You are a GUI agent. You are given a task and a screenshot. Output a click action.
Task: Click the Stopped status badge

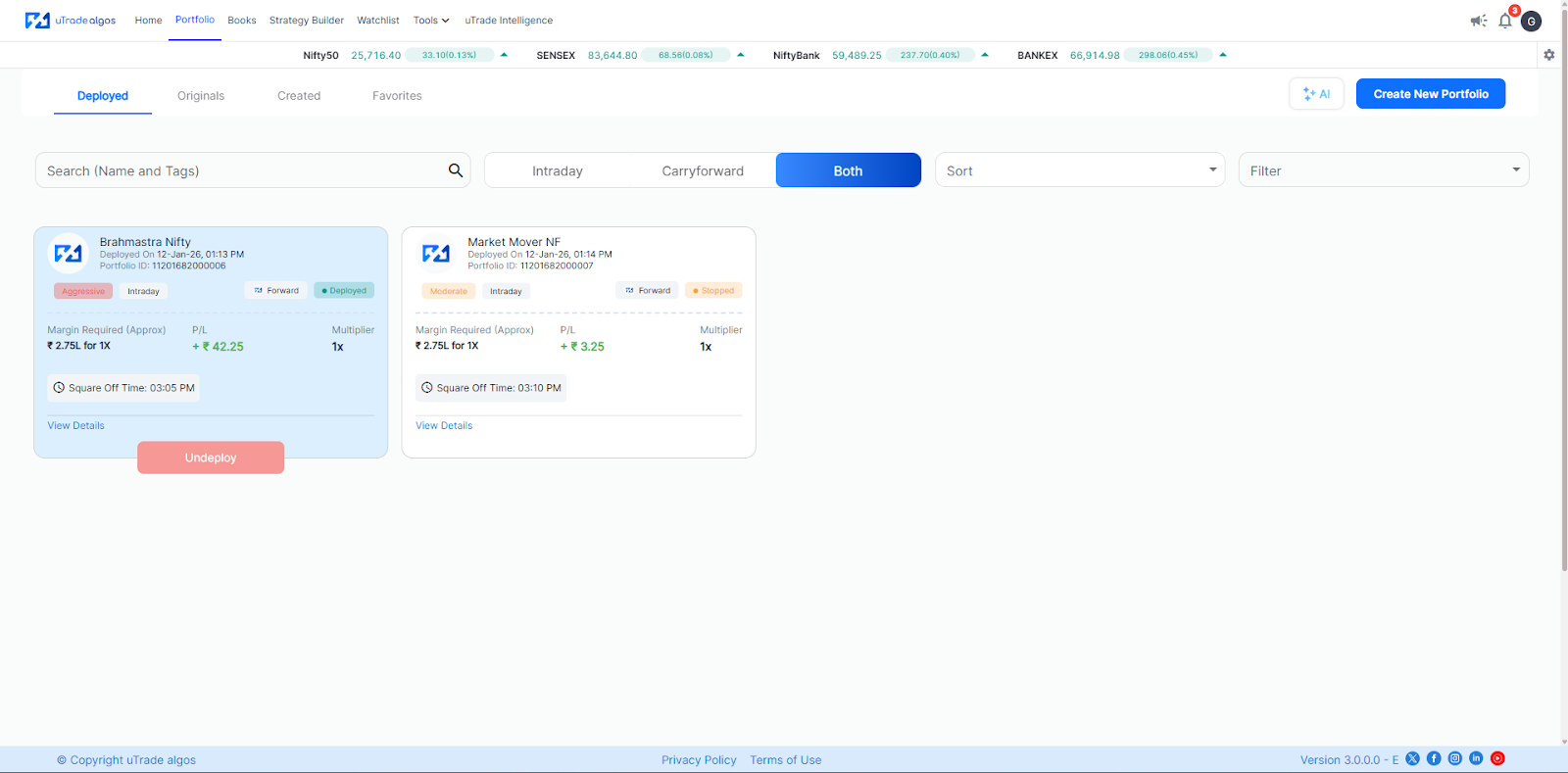(713, 290)
